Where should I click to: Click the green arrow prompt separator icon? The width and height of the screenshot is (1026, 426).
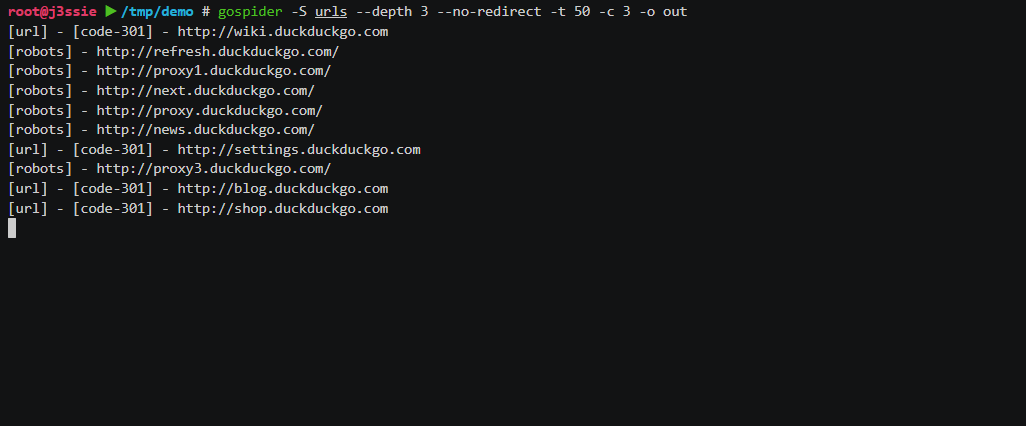(x=110, y=12)
